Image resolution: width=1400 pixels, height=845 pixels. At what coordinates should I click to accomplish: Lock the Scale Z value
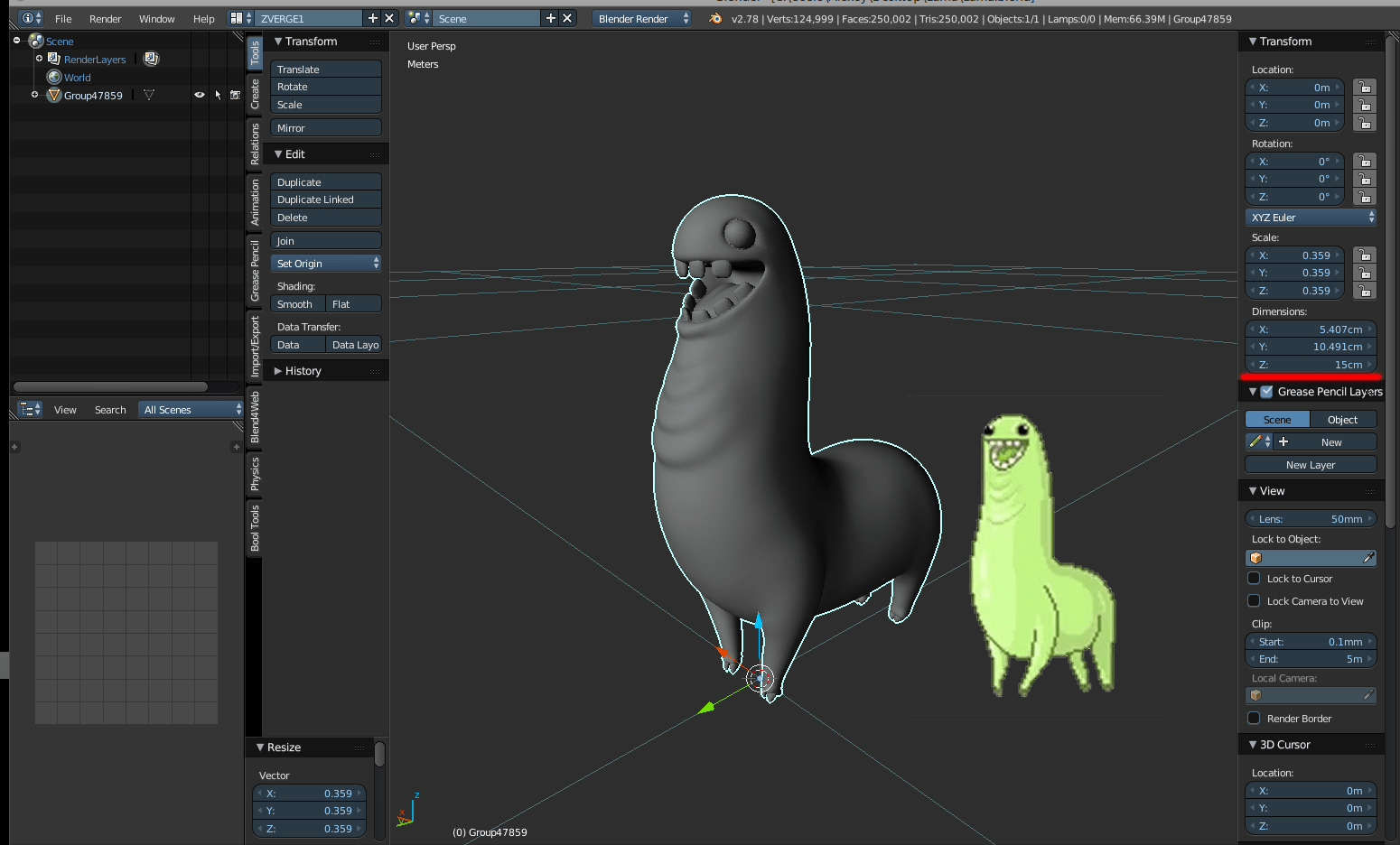[1365, 290]
